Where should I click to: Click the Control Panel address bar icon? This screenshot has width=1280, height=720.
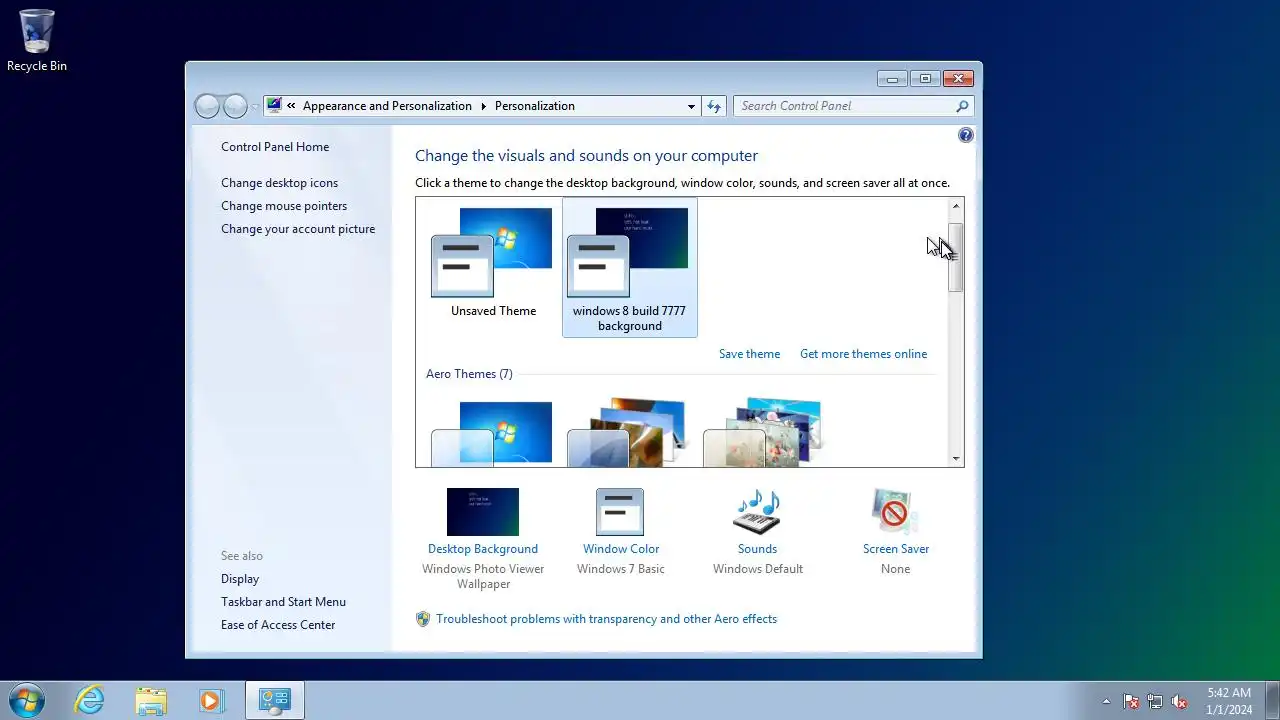(274, 105)
